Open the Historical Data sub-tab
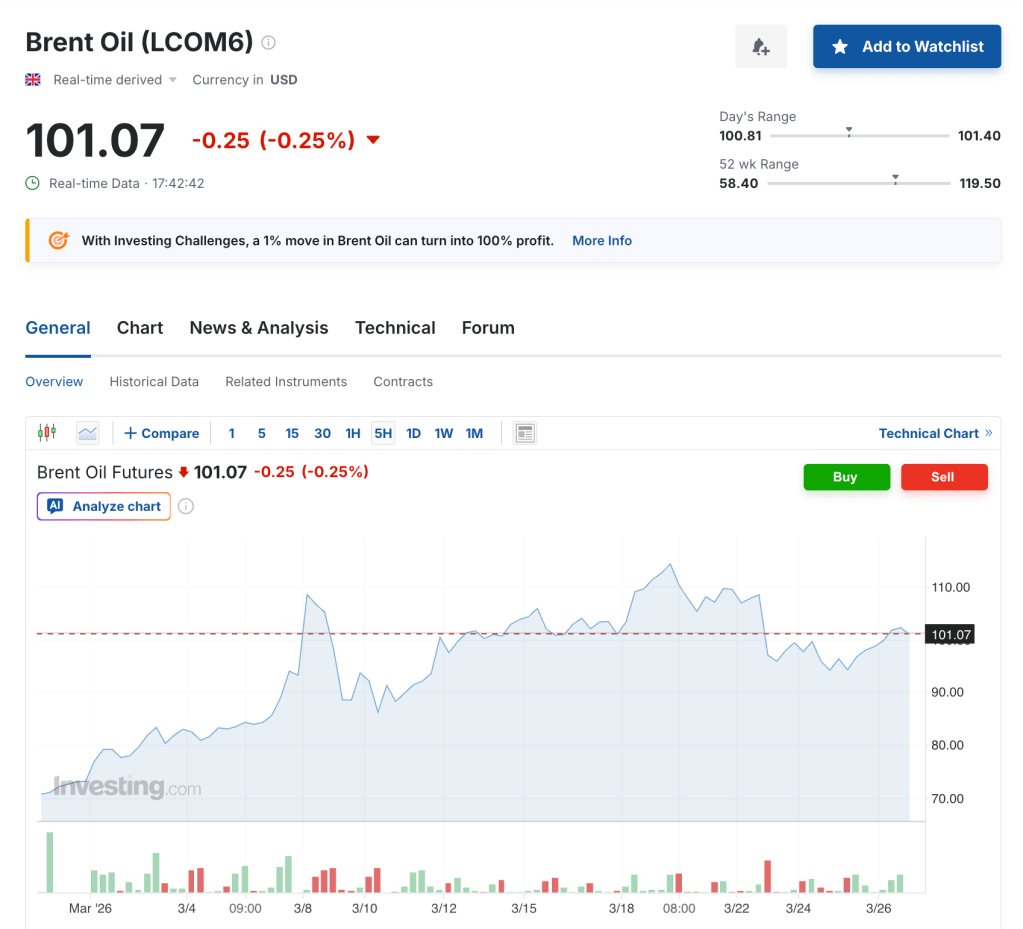This screenshot has height=929, width=1023. [x=154, y=382]
